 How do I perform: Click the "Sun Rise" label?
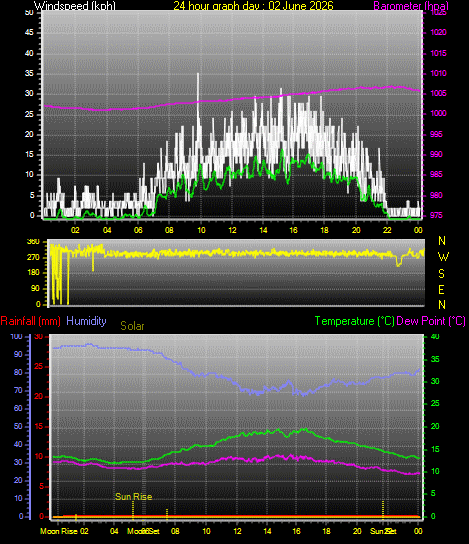click(x=134, y=497)
